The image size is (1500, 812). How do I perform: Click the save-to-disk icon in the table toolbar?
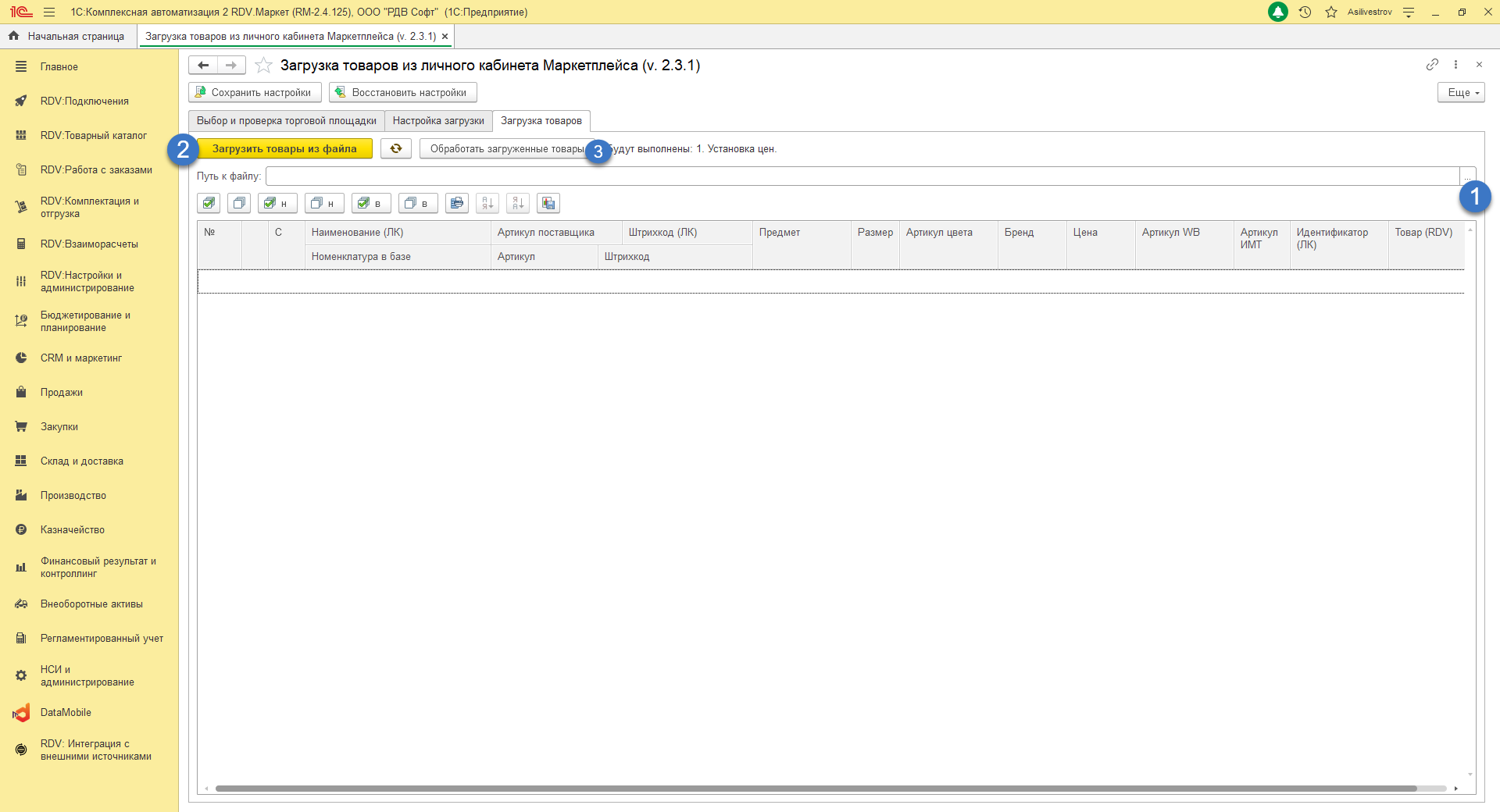548,203
